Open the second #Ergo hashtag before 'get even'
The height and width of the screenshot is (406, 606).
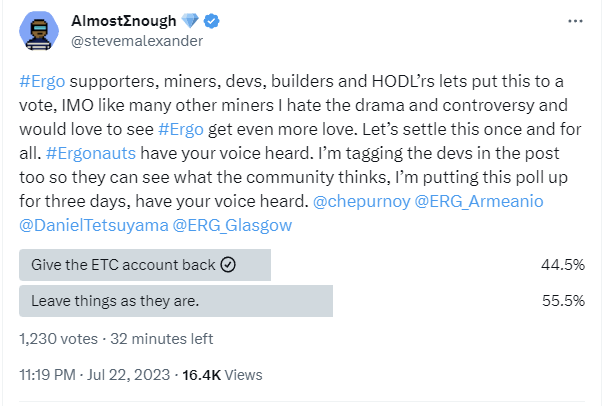181,129
